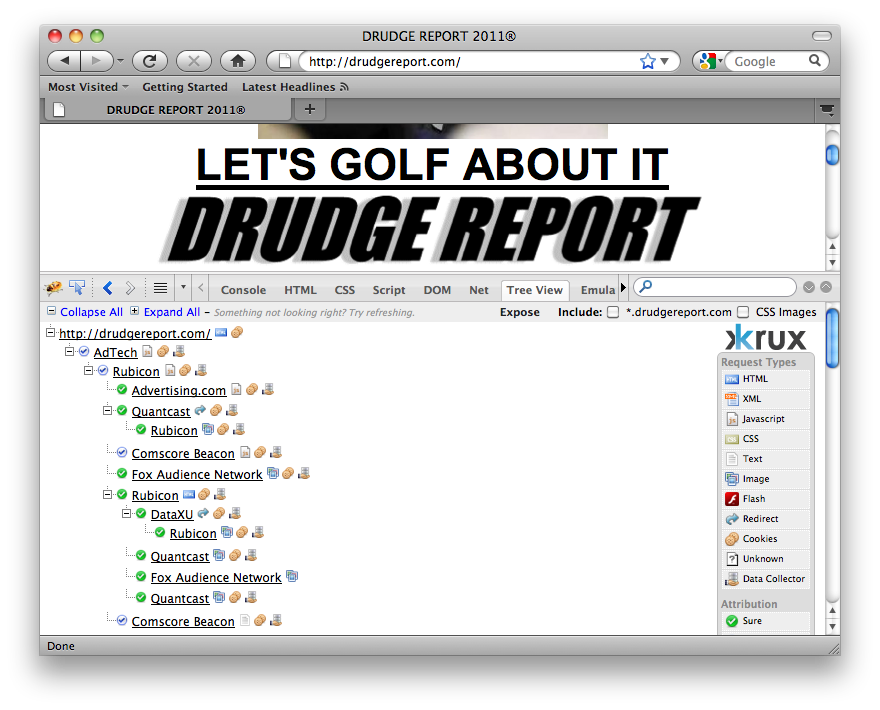
Task: Switch to the Script tab
Action: pos(389,290)
